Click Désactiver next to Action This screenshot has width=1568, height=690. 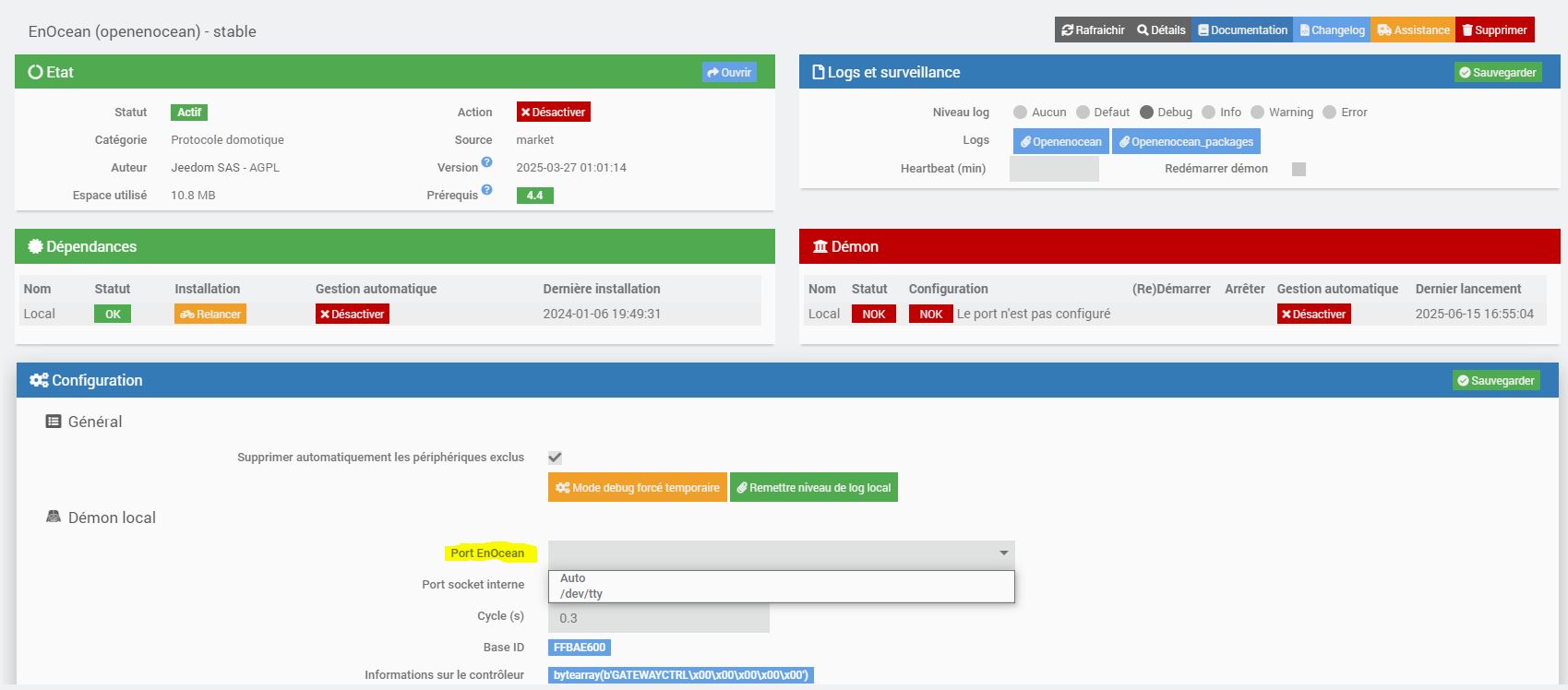553,112
